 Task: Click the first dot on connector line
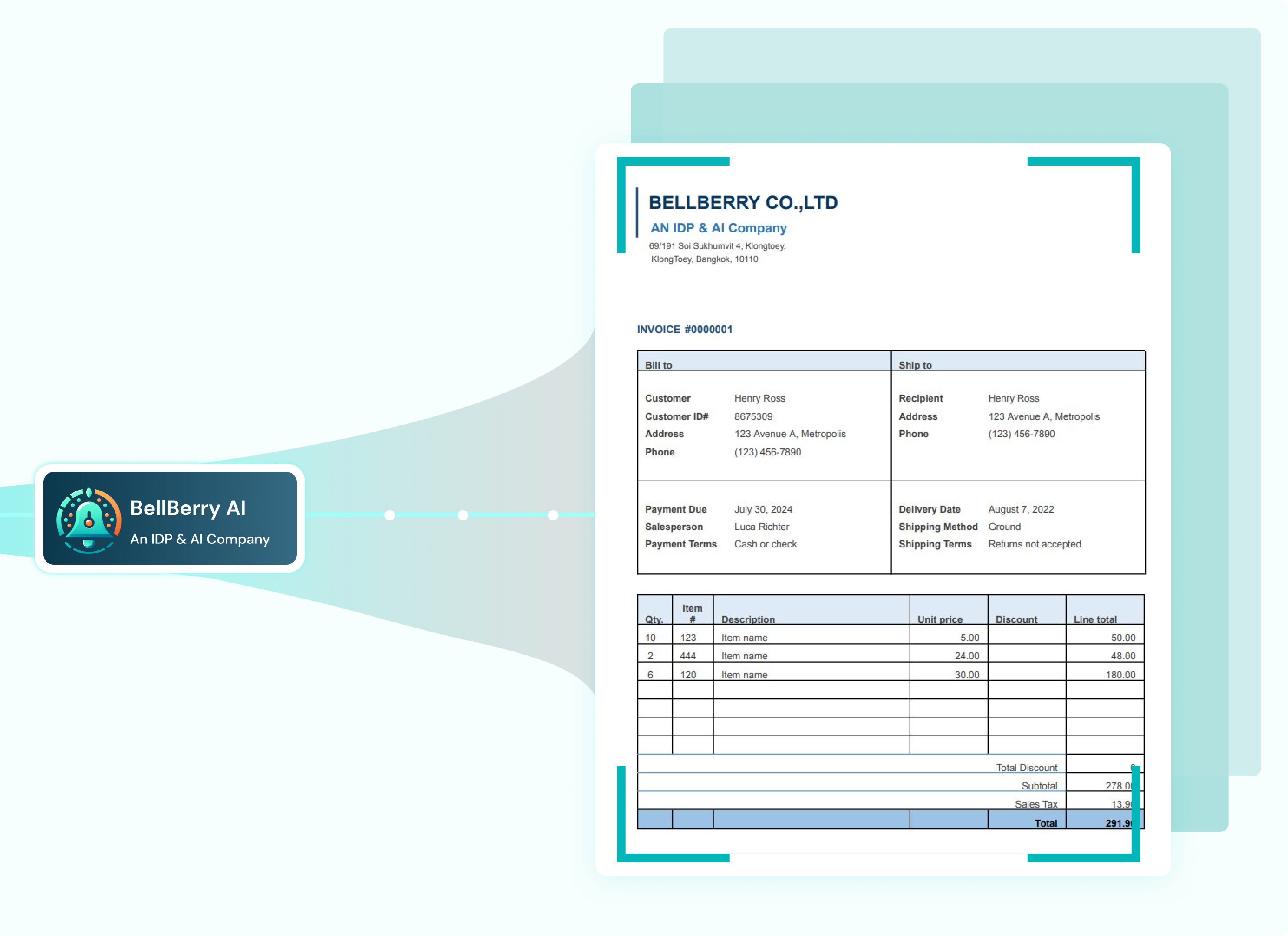pos(390,515)
